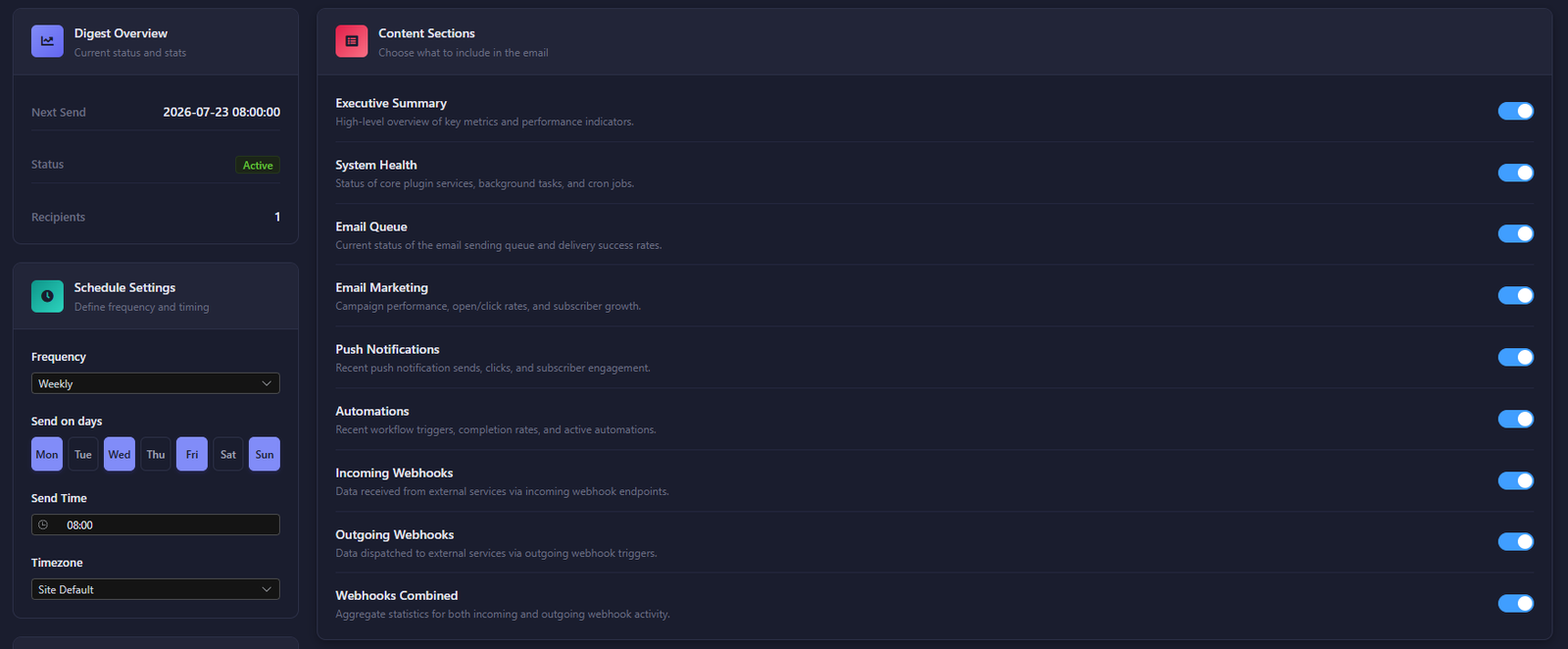Screen dimensions: 1568x649
Task: Click the Schedule Settings clock icon
Action: pos(47,296)
